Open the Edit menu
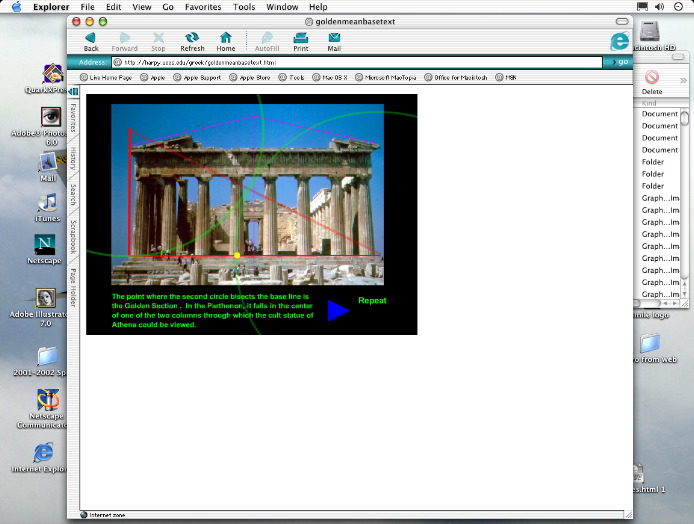The image size is (694, 524). (114, 7)
